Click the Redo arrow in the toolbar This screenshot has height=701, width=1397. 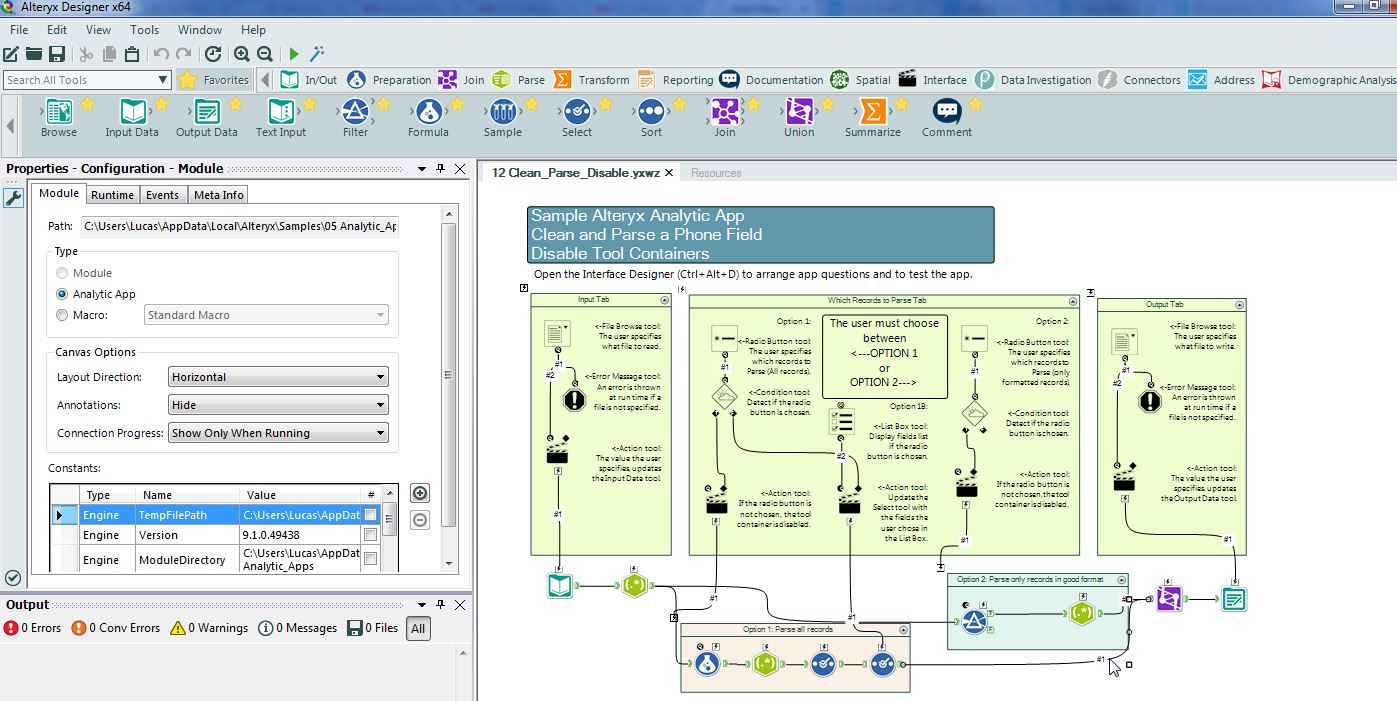coord(183,54)
